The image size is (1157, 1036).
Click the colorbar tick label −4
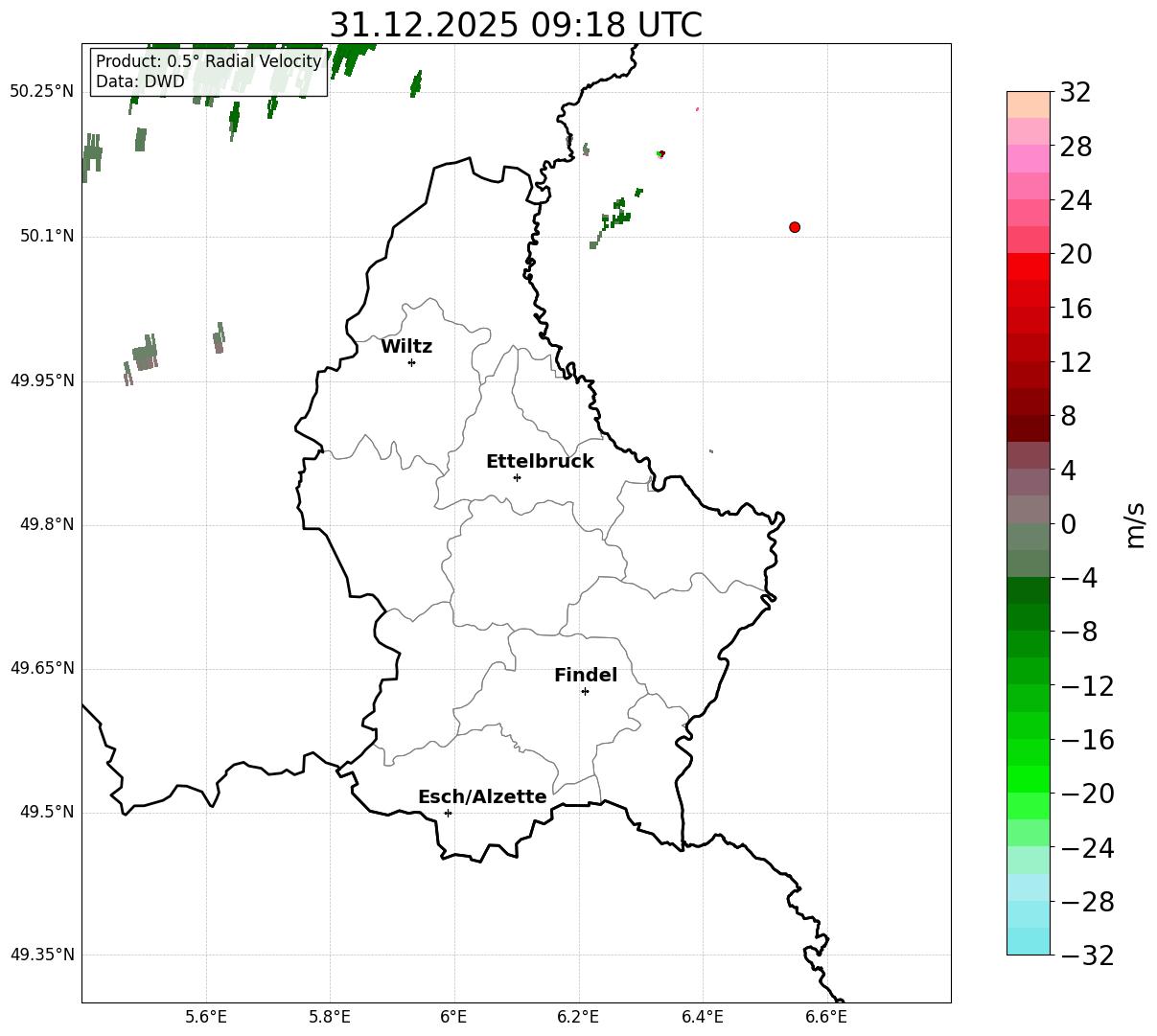(x=1078, y=578)
